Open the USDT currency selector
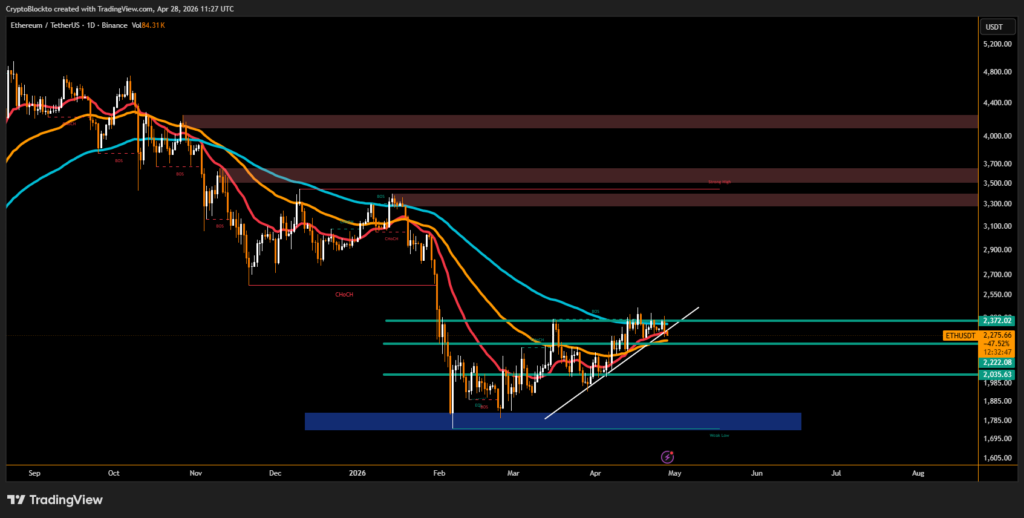Screen dimensions: 1024x518 click(x=994, y=27)
